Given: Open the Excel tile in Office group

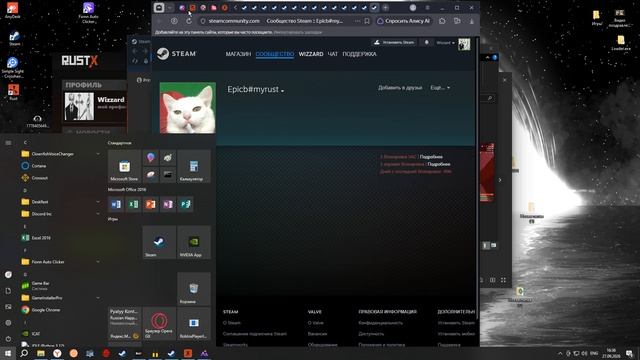Looking at the screenshot, I should [133, 204].
